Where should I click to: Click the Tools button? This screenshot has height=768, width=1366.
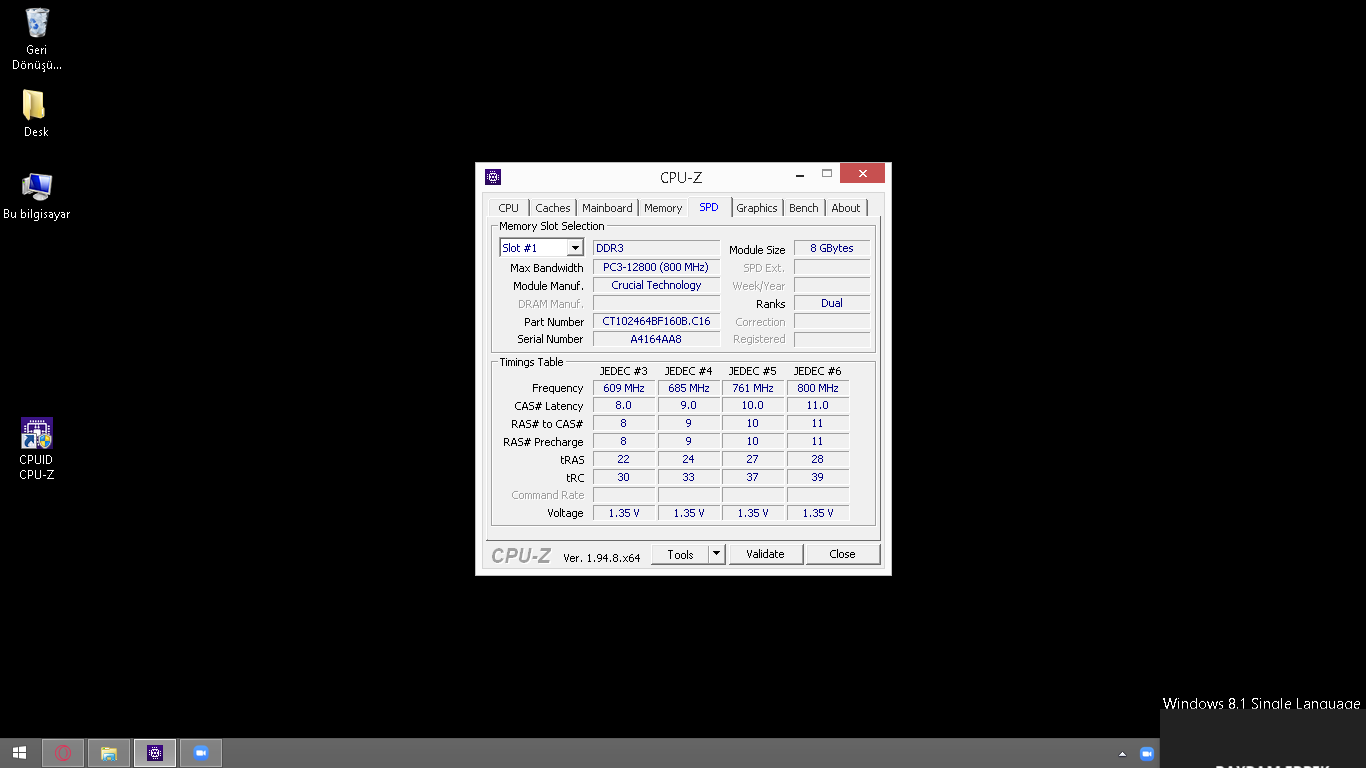(x=680, y=554)
